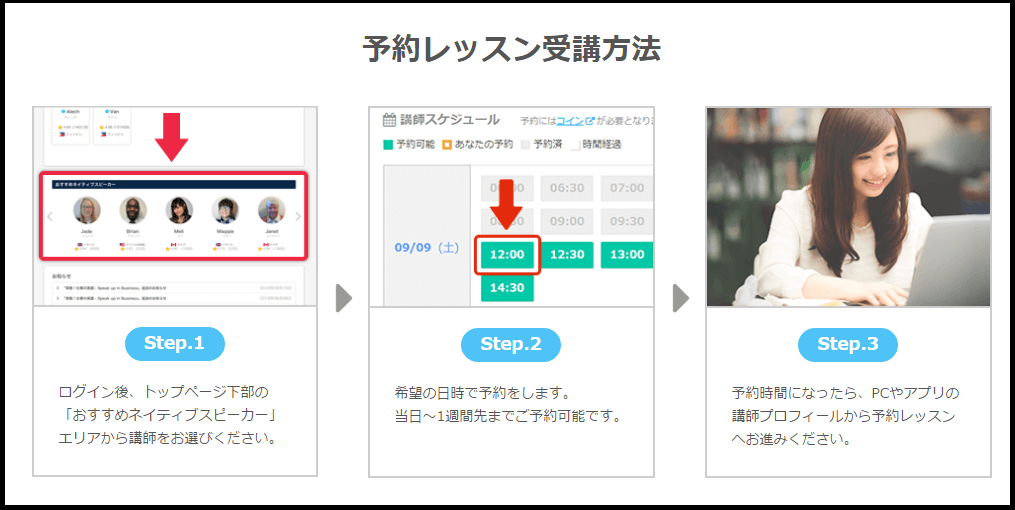Select tutor Brian's avatar
1015x510 pixels.
[133, 211]
